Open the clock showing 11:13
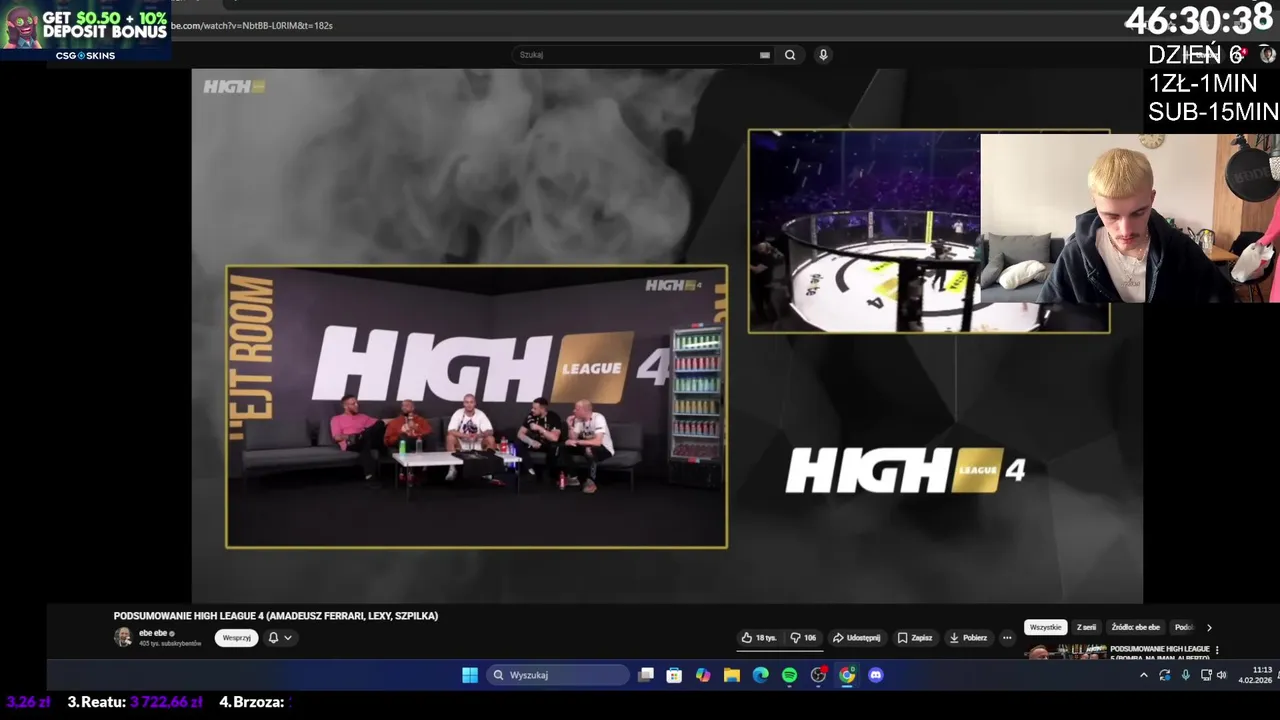The height and width of the screenshot is (720, 1280). point(1255,675)
